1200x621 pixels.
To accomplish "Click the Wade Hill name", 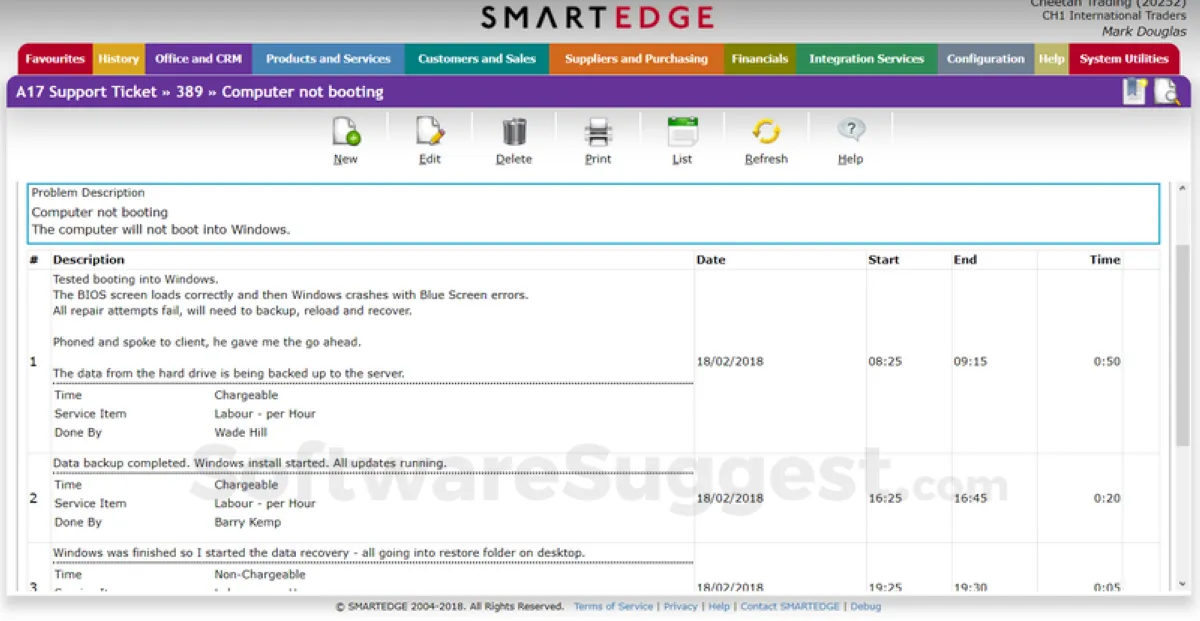I will point(241,433).
